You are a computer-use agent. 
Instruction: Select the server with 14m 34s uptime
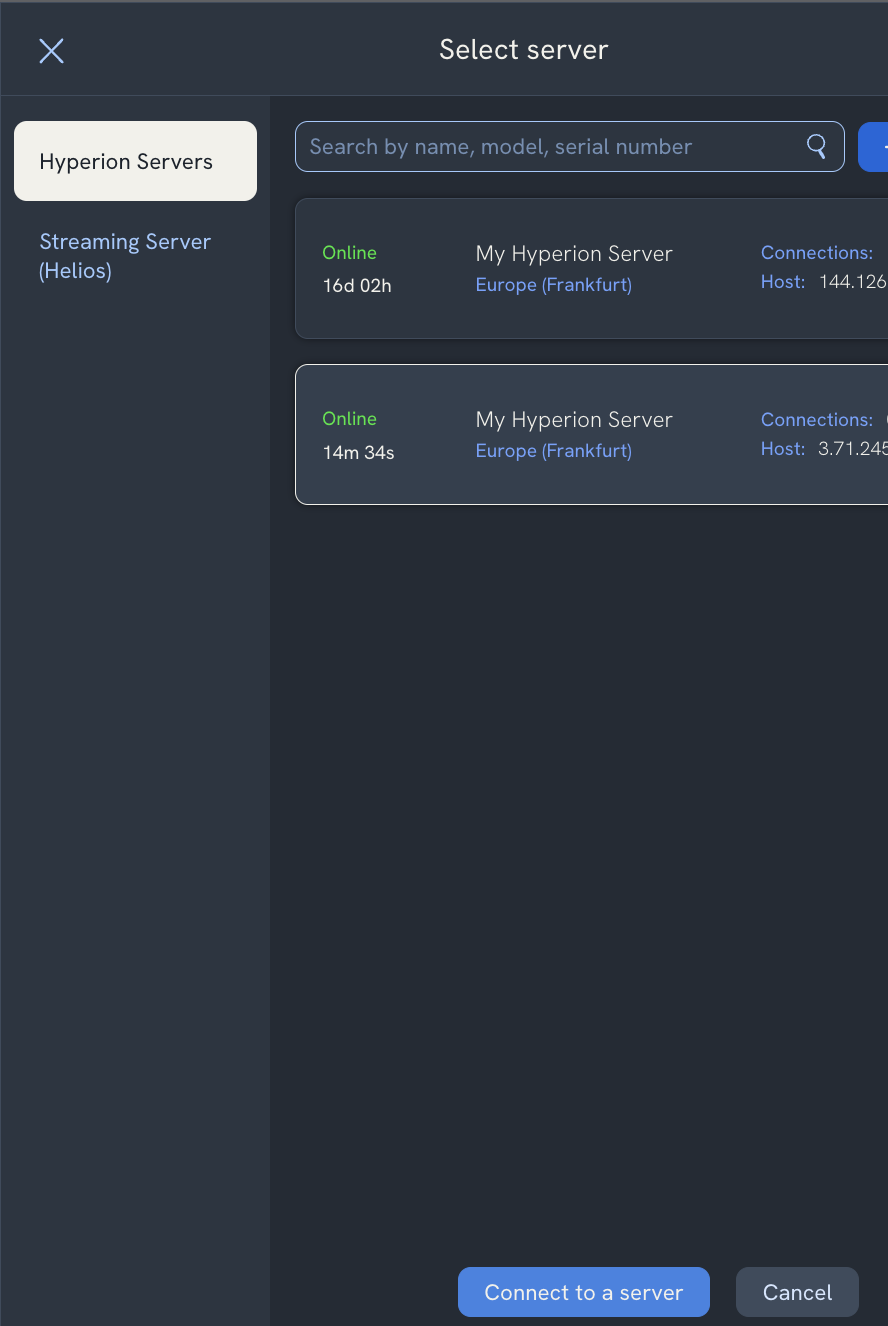(358, 453)
